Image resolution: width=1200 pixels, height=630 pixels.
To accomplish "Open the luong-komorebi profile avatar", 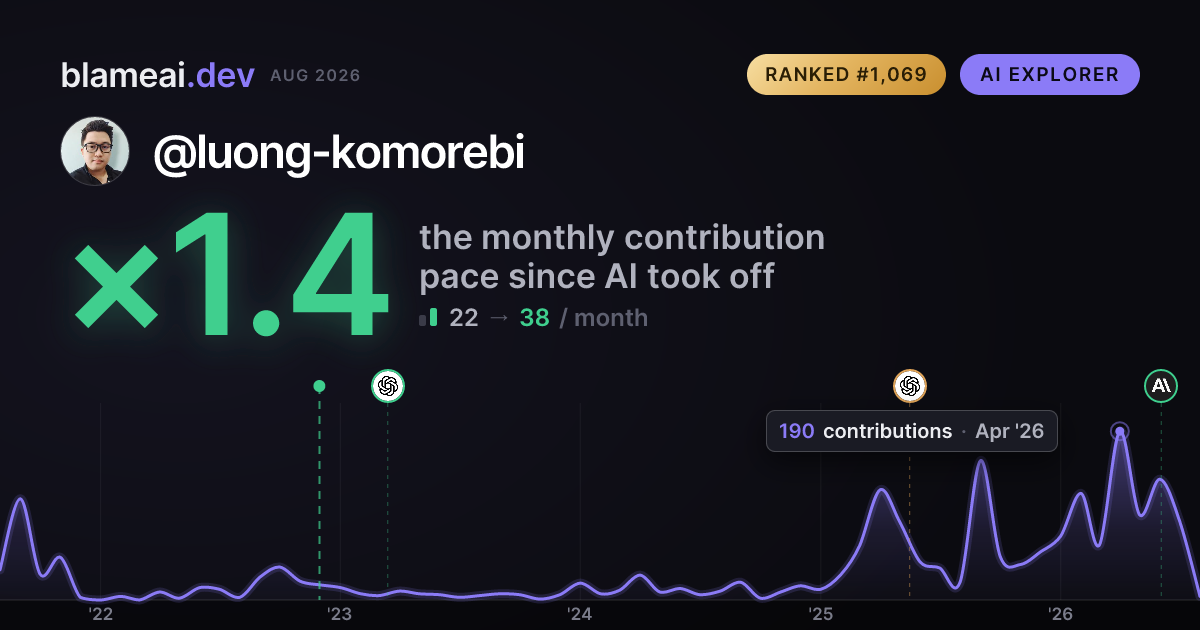I will tap(95, 151).
